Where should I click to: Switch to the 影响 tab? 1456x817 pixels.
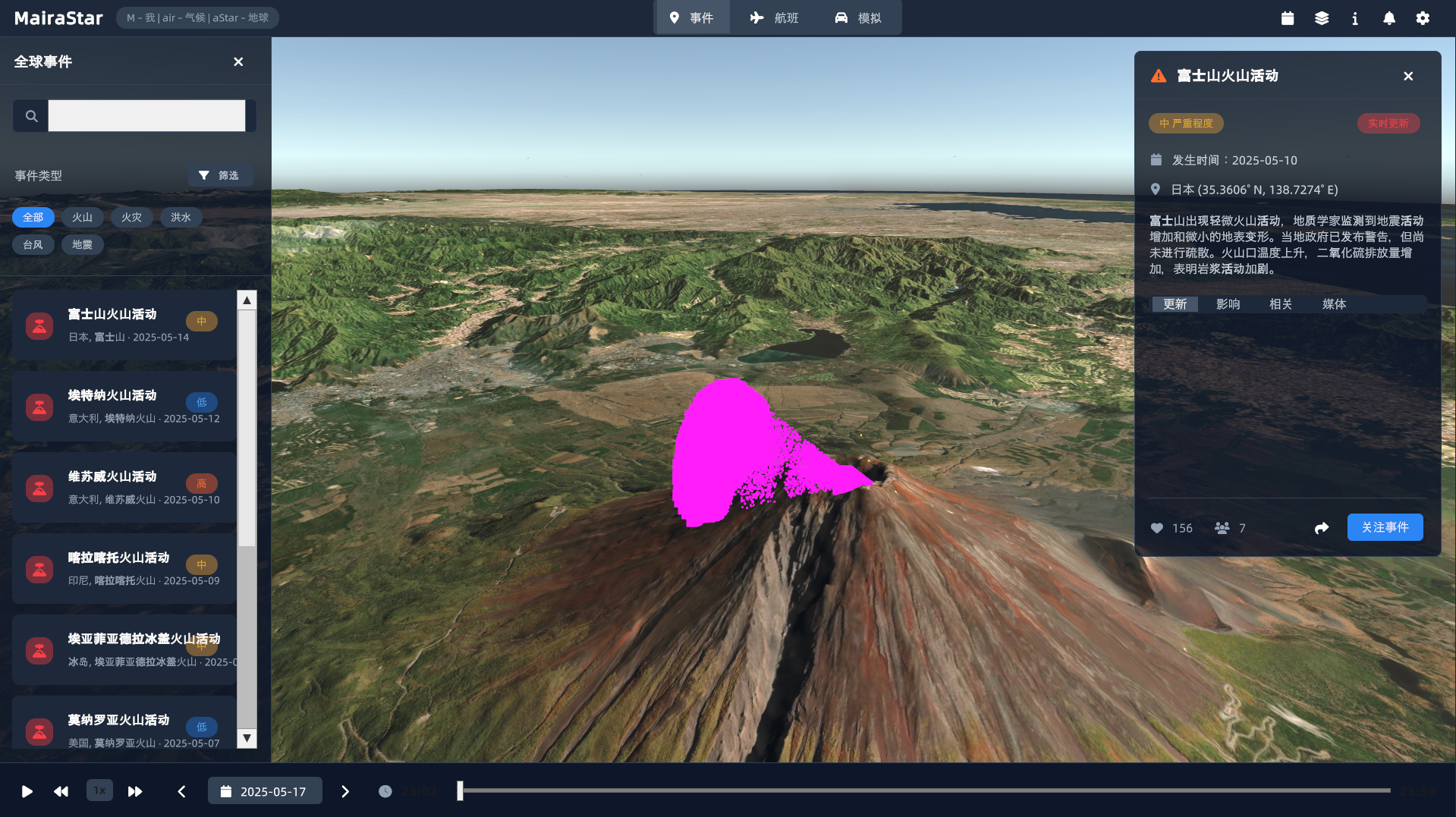coord(1228,304)
